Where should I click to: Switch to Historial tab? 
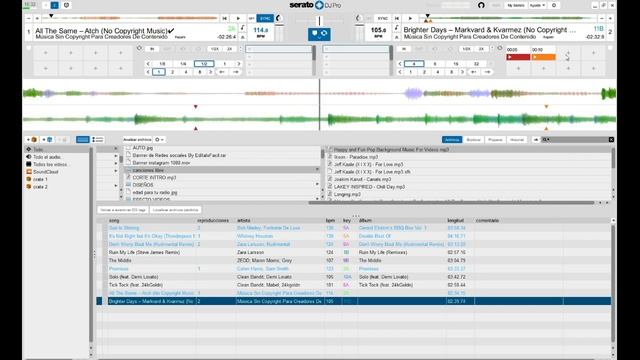pyautogui.click(x=517, y=140)
